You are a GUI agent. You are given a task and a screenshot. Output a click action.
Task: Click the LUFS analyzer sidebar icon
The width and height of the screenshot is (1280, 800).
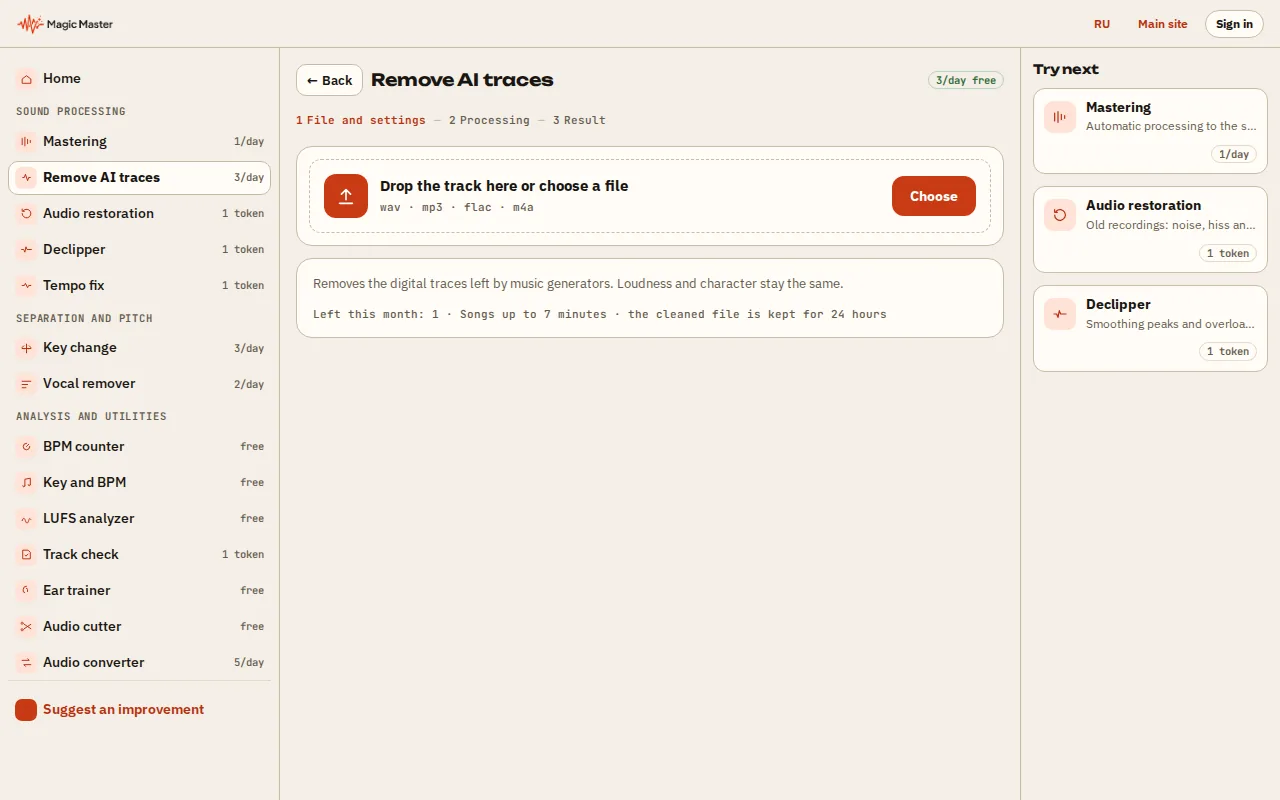coord(26,518)
